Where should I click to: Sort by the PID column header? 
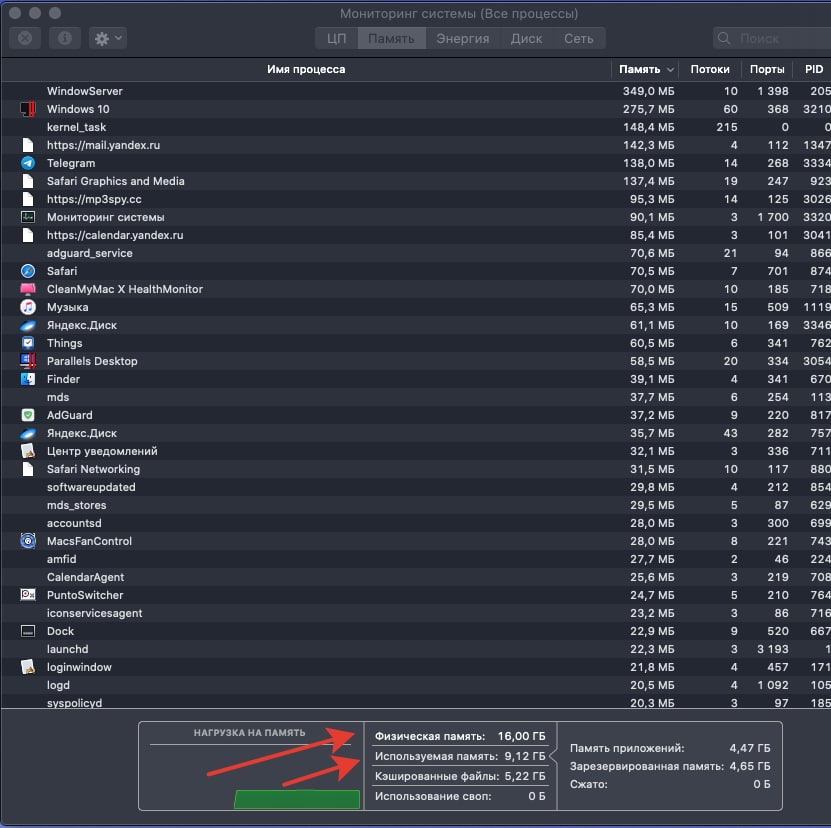[x=814, y=69]
